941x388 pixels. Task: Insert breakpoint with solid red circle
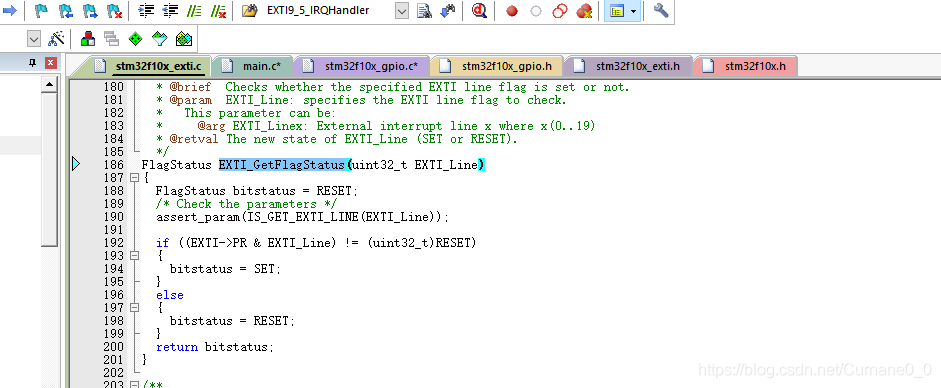click(x=511, y=11)
